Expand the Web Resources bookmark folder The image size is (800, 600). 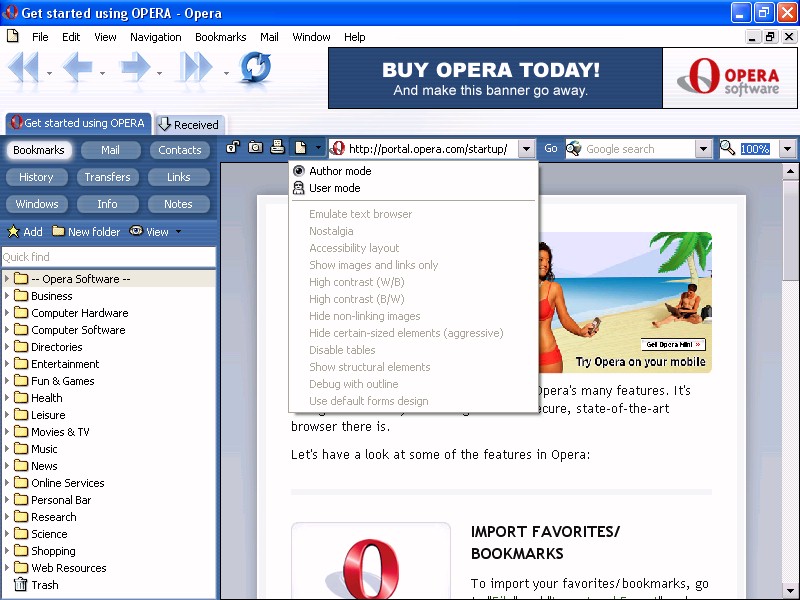(7, 567)
